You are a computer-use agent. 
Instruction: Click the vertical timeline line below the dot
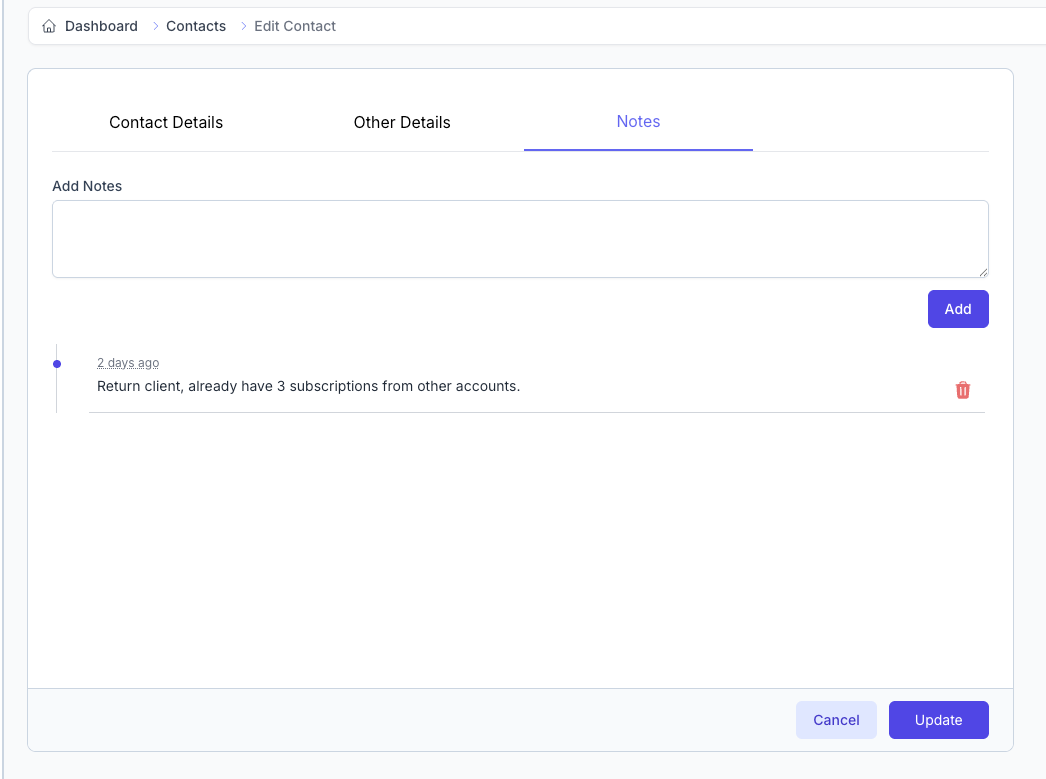(x=57, y=392)
